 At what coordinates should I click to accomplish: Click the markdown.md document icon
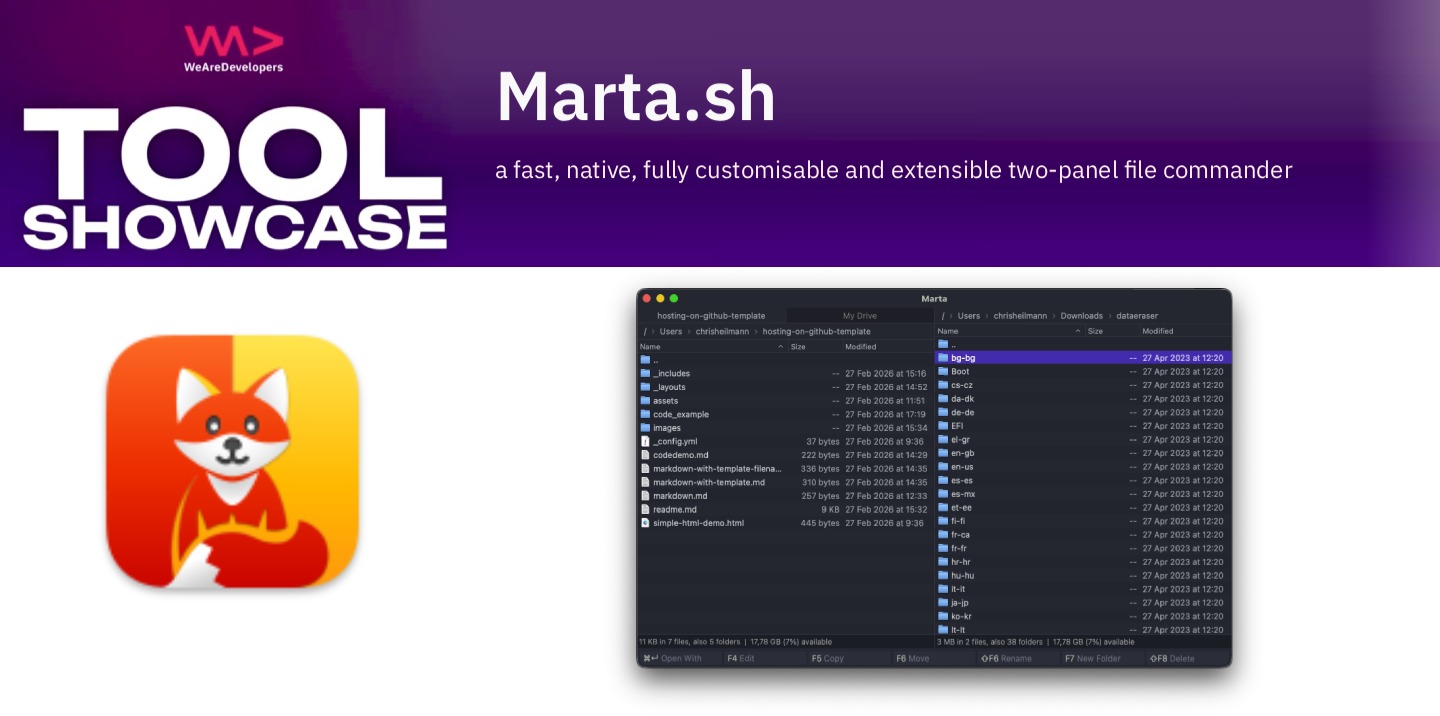pyautogui.click(x=645, y=495)
